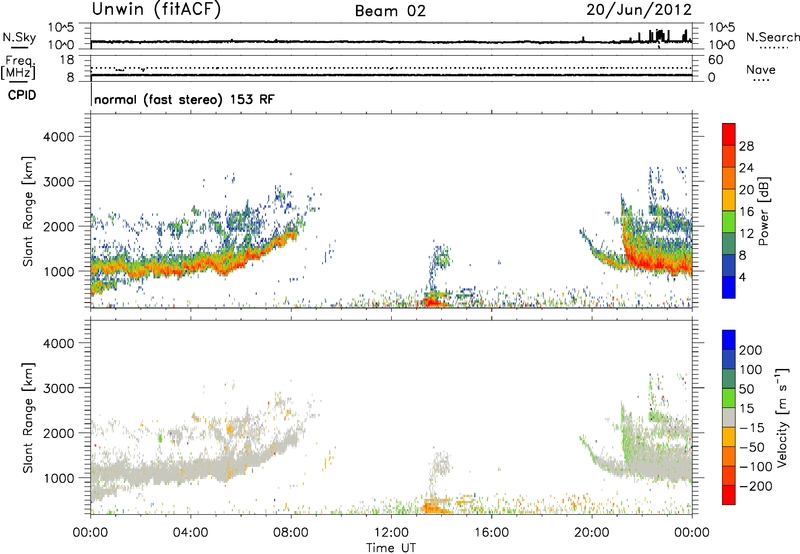800x554 pixels.
Task: Click the velocity colorbar value '200'
Action: pyautogui.click(x=751, y=350)
